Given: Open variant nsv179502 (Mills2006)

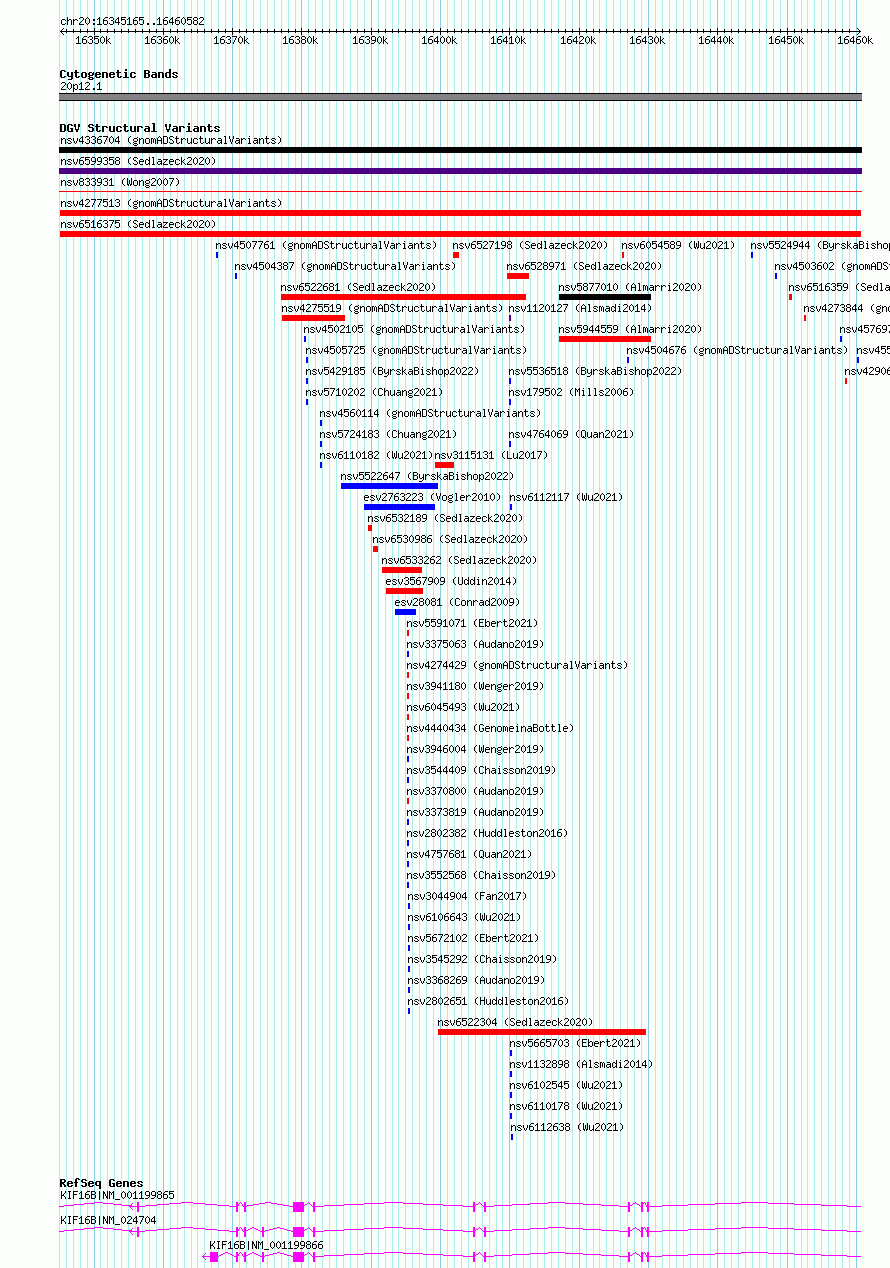Looking at the screenshot, I should pos(571,392).
